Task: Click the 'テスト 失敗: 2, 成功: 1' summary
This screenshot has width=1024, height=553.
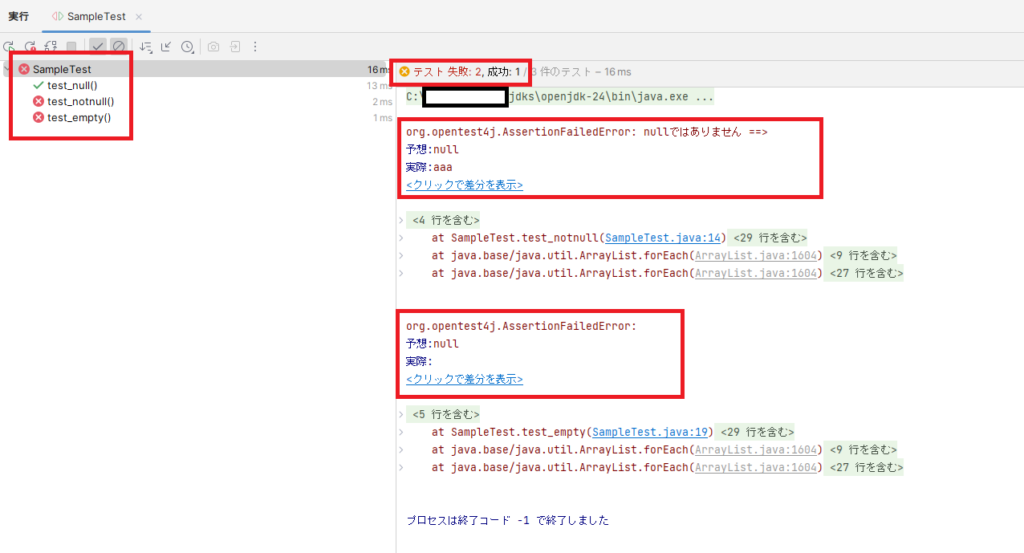Action: (x=466, y=72)
